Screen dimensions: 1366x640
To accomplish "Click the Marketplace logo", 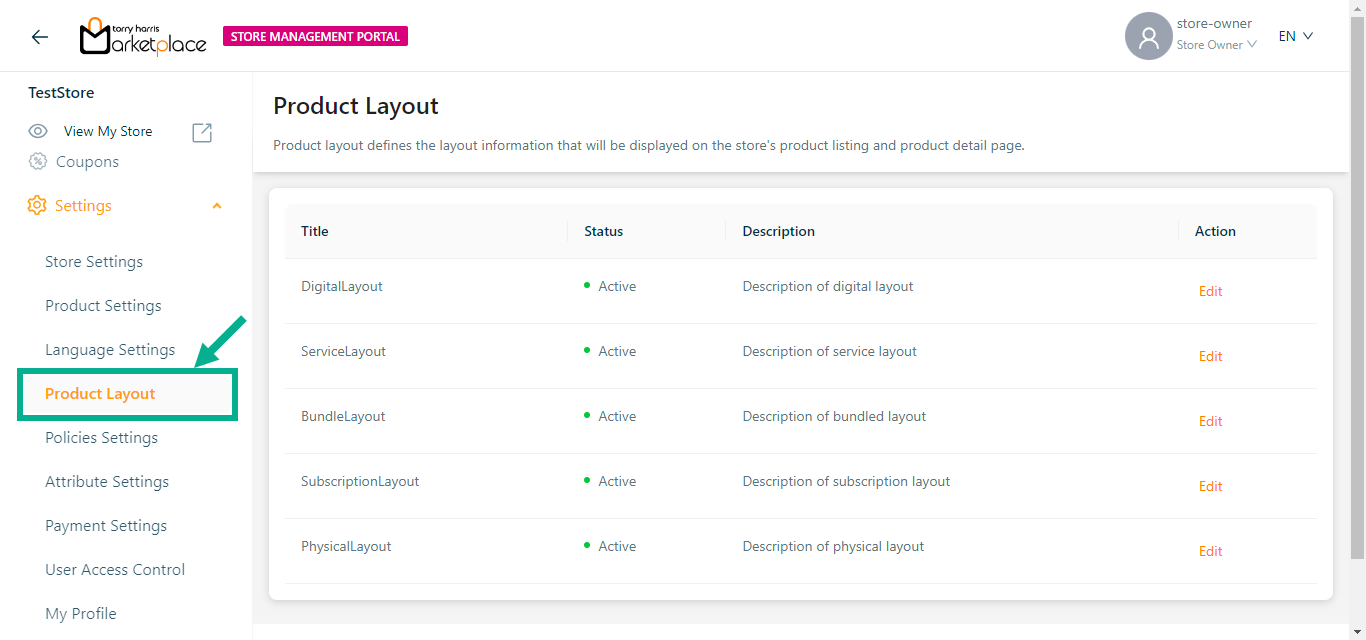I will [x=143, y=37].
